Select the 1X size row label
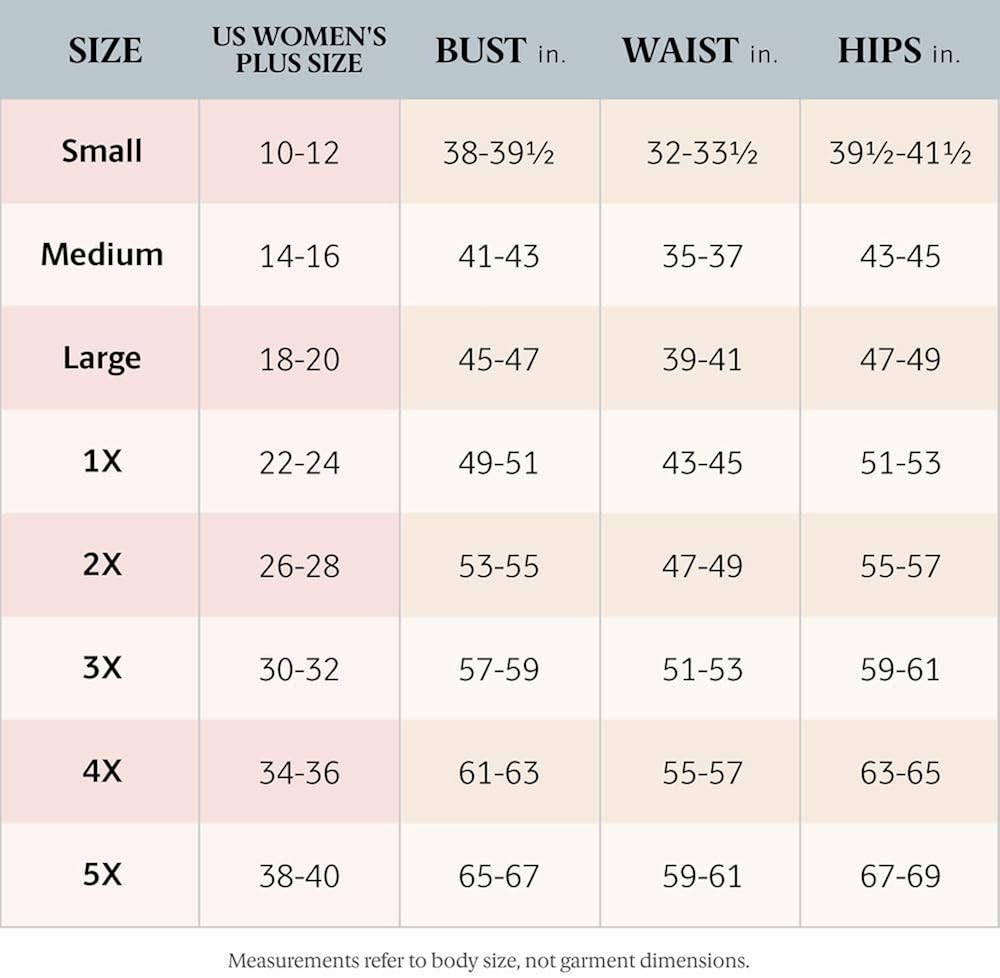 102,461
